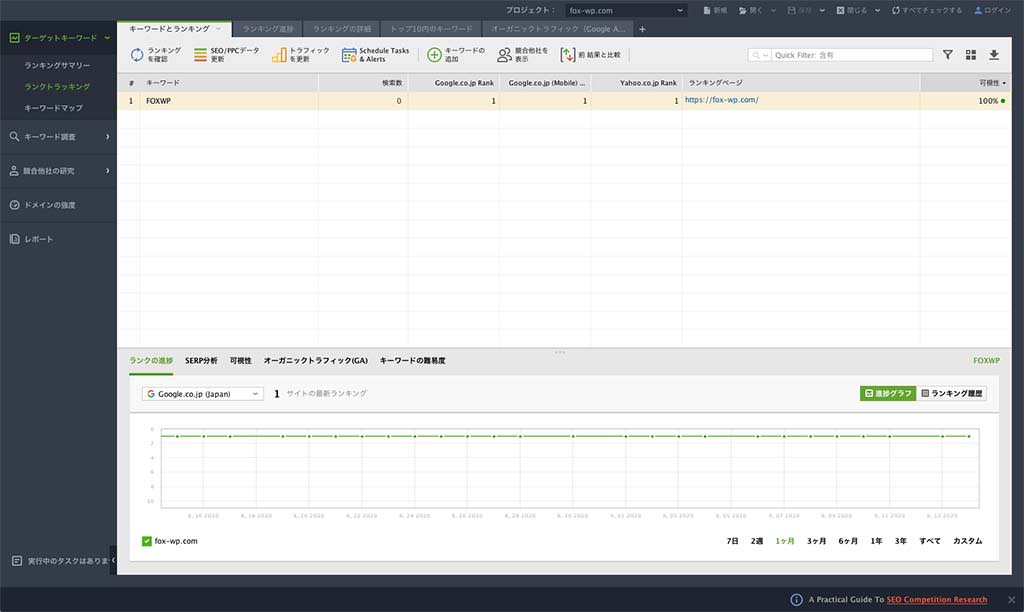Expand the 競合他社の研究 chevron
The height and width of the screenshot is (612, 1024).
coord(108,170)
